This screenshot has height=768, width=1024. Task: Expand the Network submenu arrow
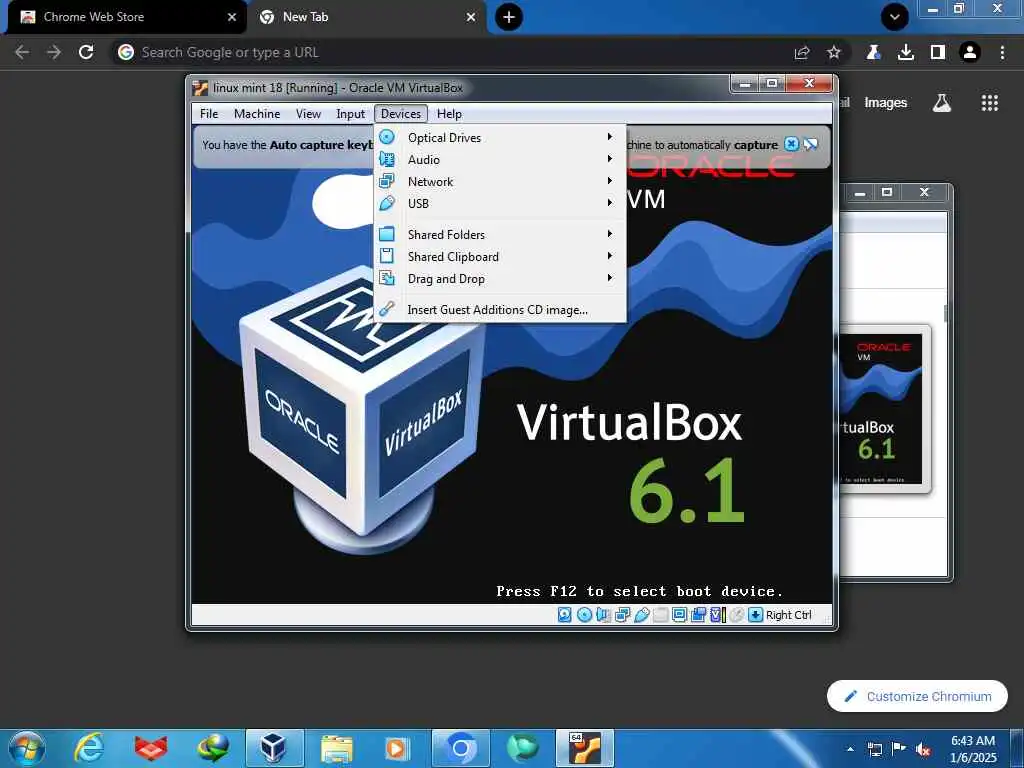(x=609, y=181)
